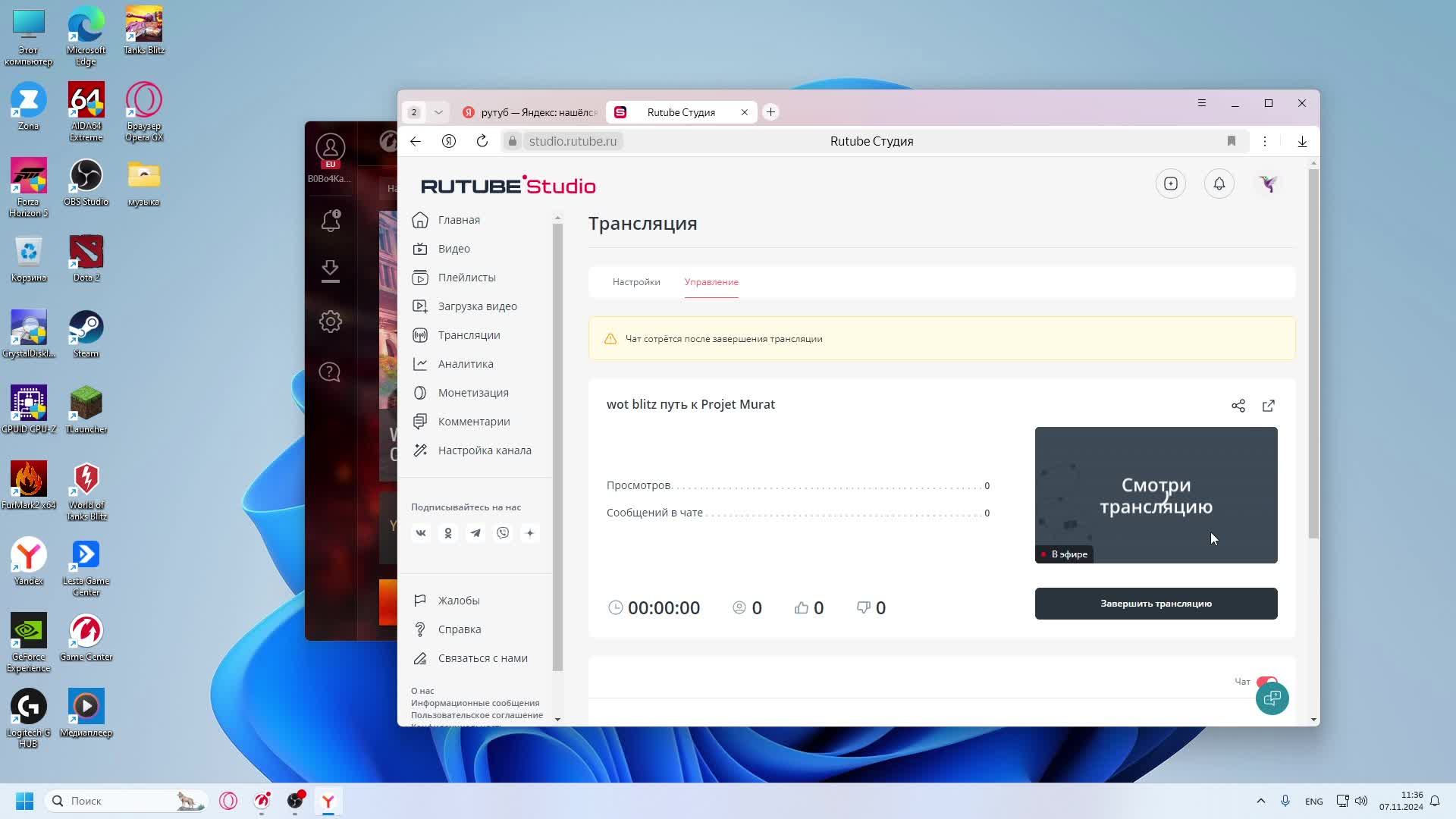Navigate to Аналитика in sidebar
Image resolution: width=1456 pixels, height=819 pixels.
[x=466, y=363]
